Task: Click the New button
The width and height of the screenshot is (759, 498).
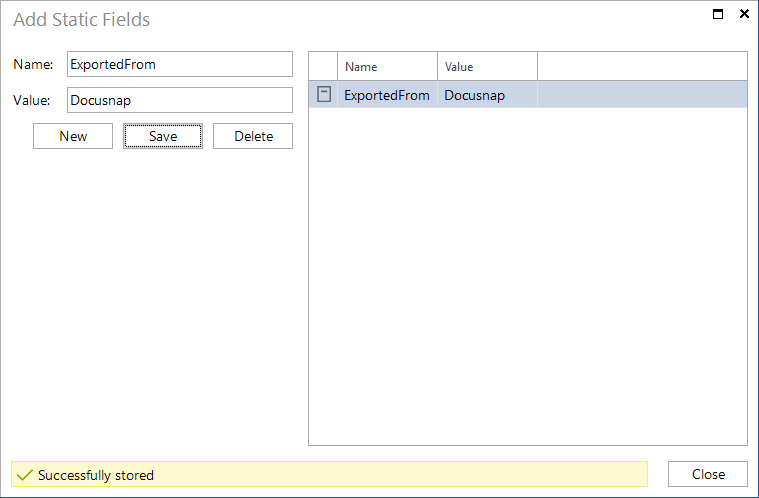Action: pyautogui.click(x=73, y=136)
